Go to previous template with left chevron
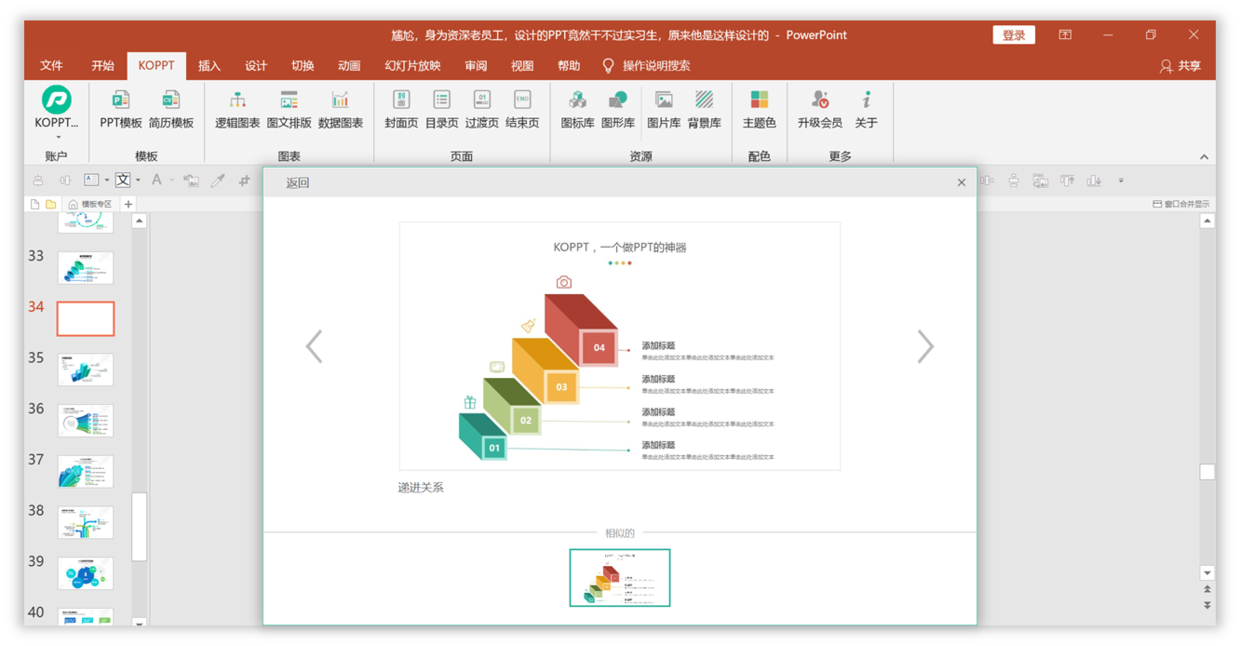Image resolution: width=1240 pixels, height=646 pixels. [x=314, y=347]
